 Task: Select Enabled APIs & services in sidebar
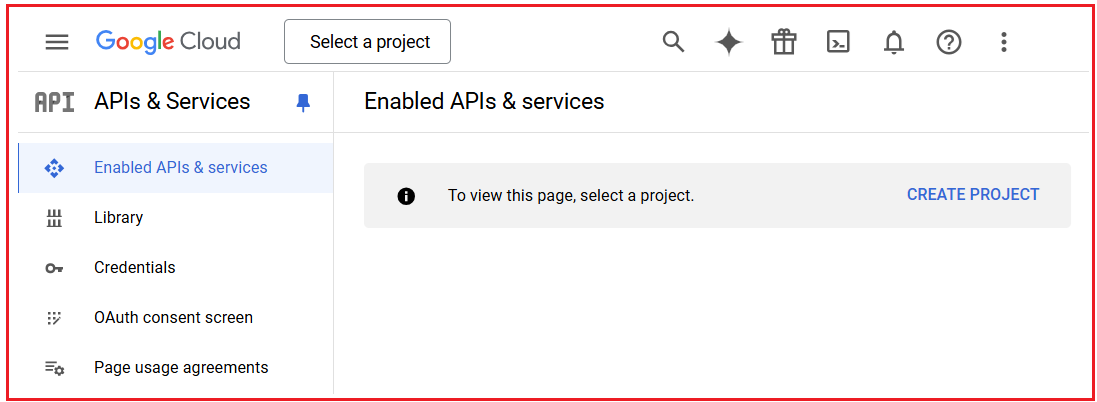[x=176, y=168]
